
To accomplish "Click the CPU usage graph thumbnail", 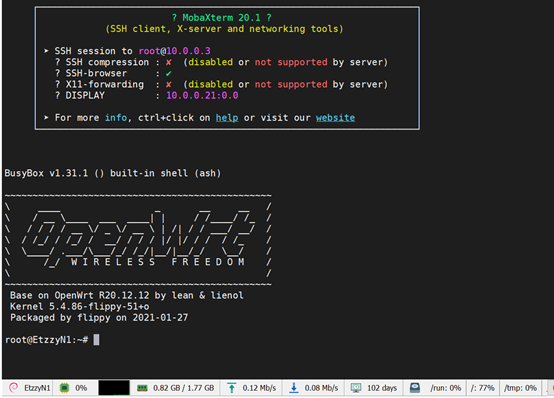I will (114, 388).
